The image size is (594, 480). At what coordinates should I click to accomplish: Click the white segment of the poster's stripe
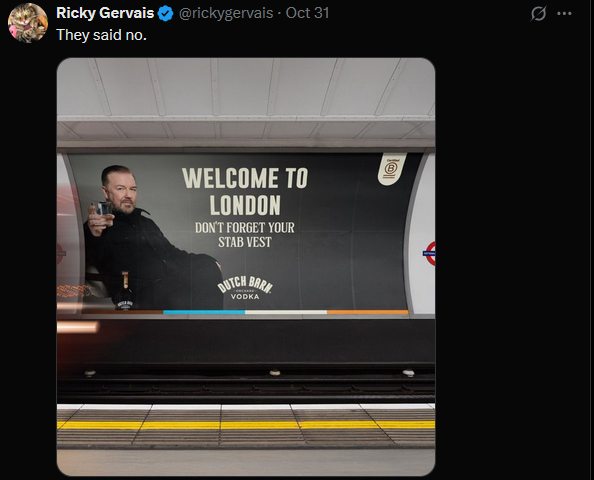[286, 313]
